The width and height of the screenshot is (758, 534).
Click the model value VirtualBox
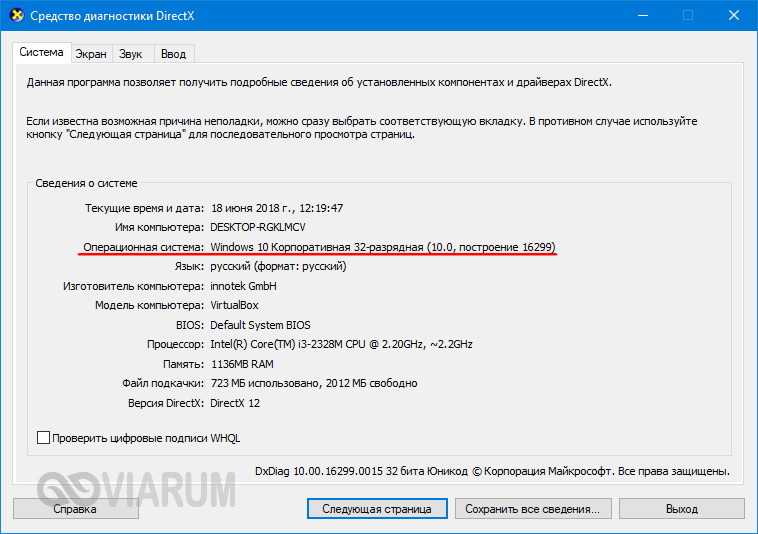point(234,305)
